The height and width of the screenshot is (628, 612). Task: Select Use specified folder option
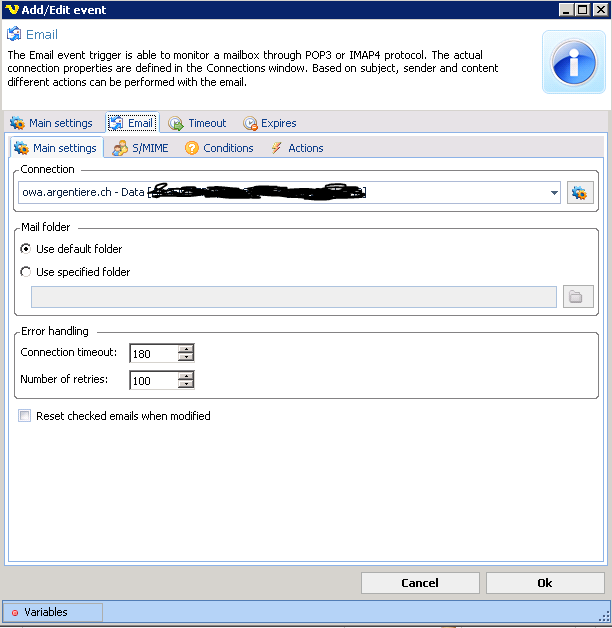point(26,272)
